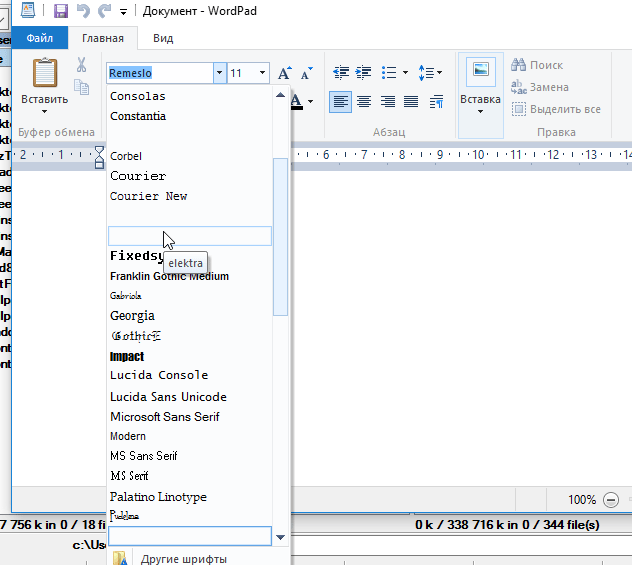
Task: Click Замена replace button
Action: click(x=540, y=87)
